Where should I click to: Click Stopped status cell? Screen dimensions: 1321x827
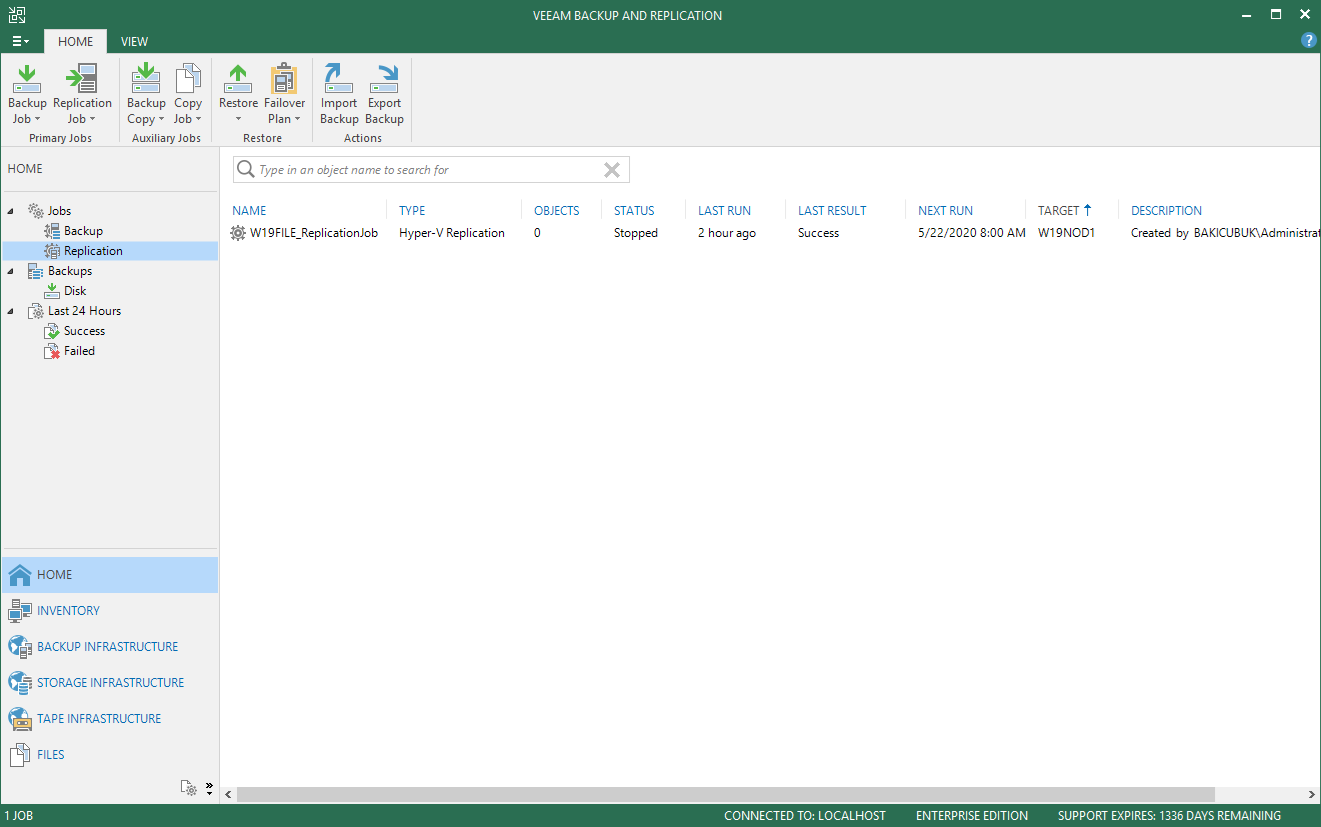[x=636, y=233]
